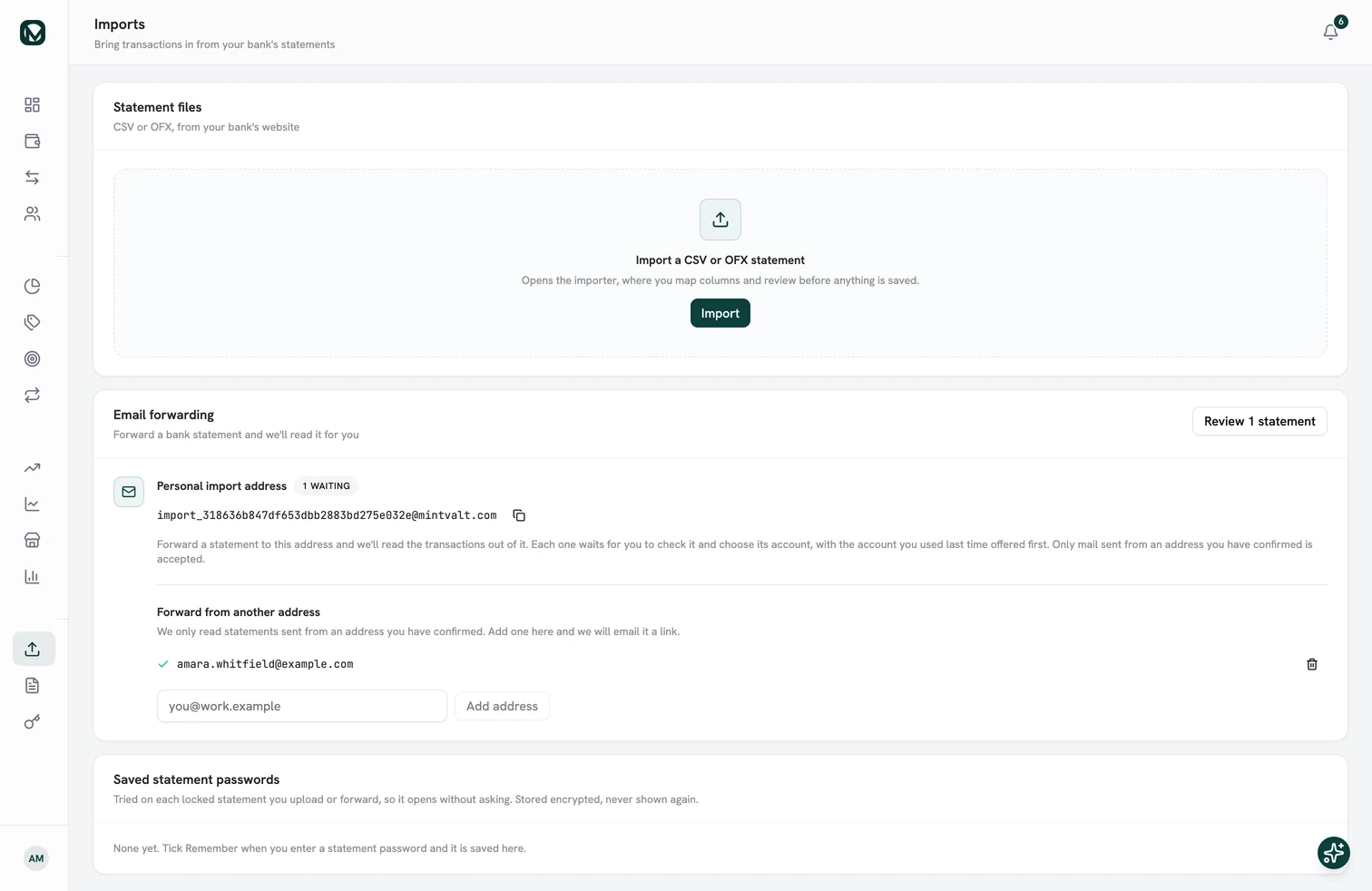The width and height of the screenshot is (1372, 891).
Task: Click the amara.whitfield@example.com address text
Action: pyautogui.click(x=265, y=664)
